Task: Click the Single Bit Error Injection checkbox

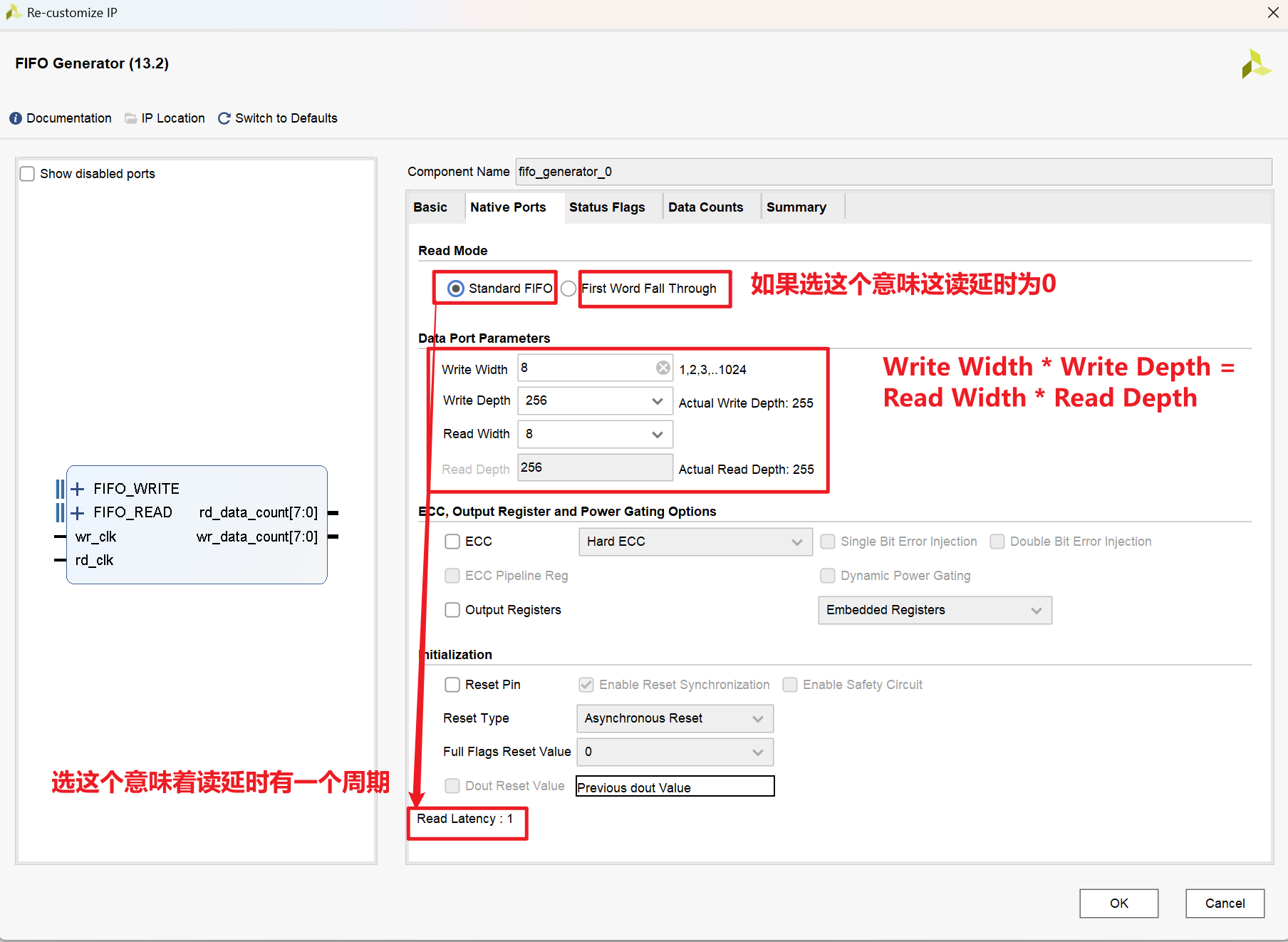Action: pos(828,542)
